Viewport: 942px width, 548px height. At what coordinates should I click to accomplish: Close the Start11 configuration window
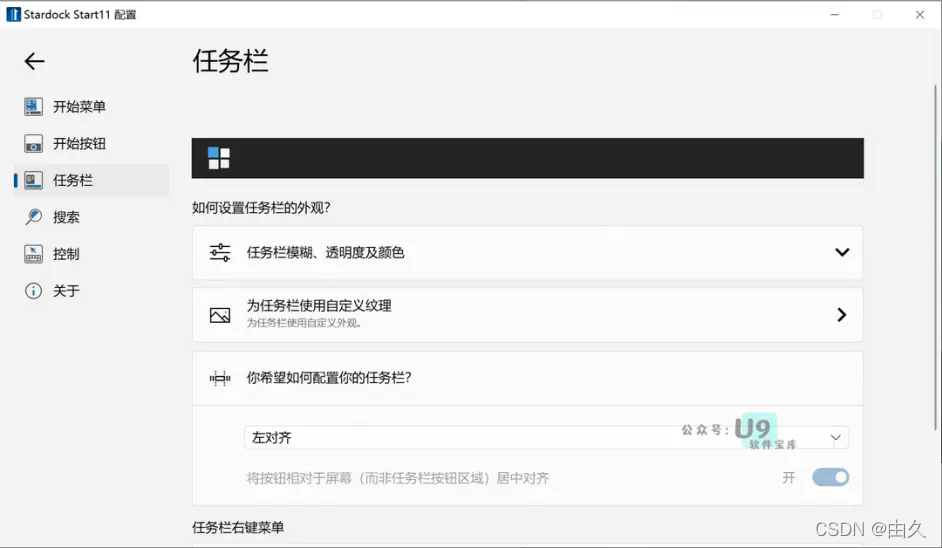click(x=920, y=14)
